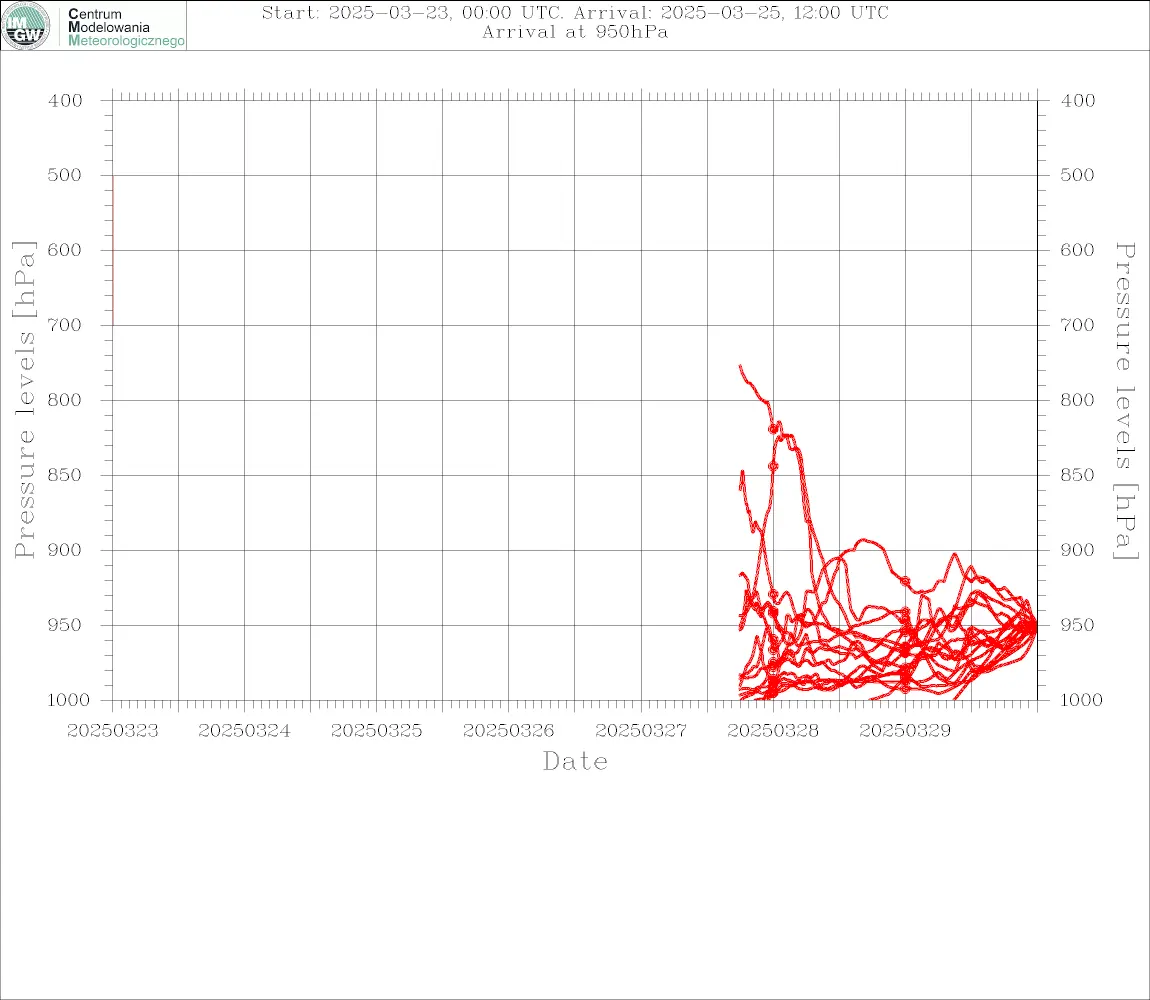Click the trajectory convergence point at 950 hPa arrival
Image resolution: width=1150 pixels, height=1000 pixels.
pyautogui.click(x=1035, y=626)
